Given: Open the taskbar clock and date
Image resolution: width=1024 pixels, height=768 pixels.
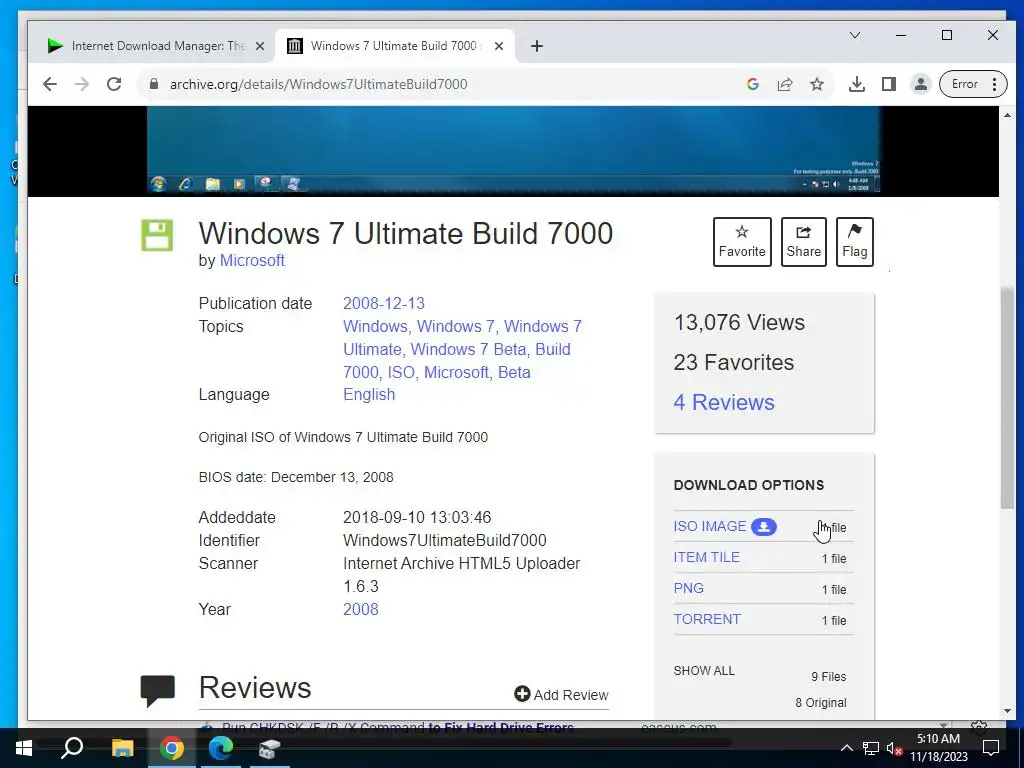Looking at the screenshot, I should point(938,748).
